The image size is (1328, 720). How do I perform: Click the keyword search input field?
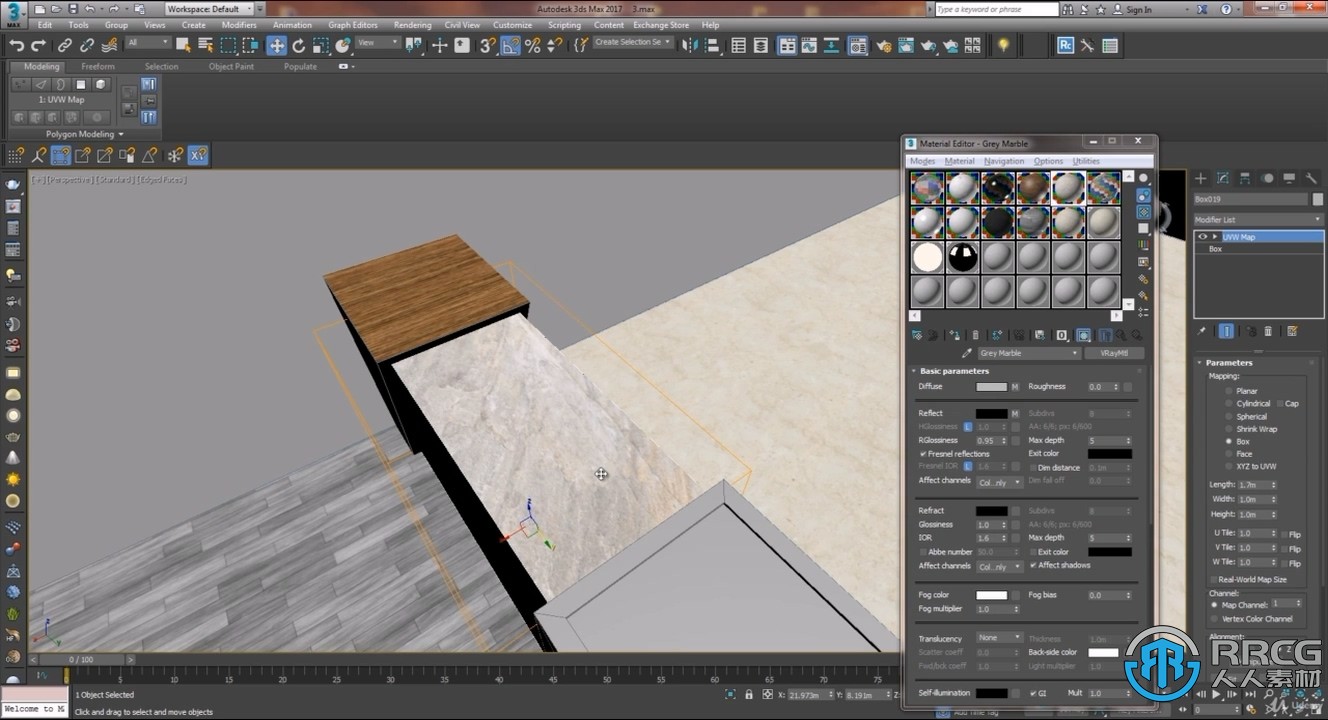pos(996,9)
